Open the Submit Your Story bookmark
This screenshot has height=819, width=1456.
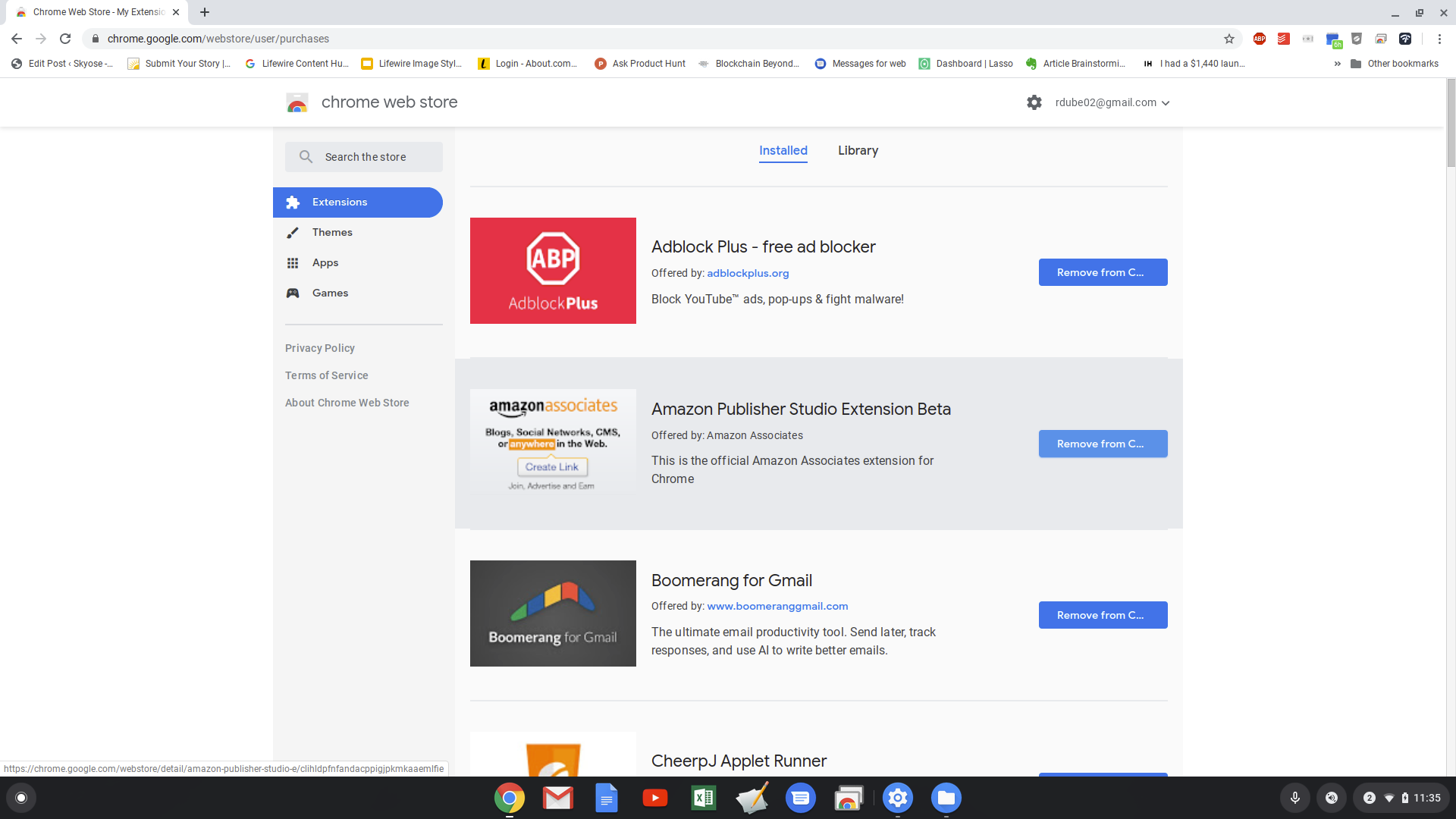(179, 64)
